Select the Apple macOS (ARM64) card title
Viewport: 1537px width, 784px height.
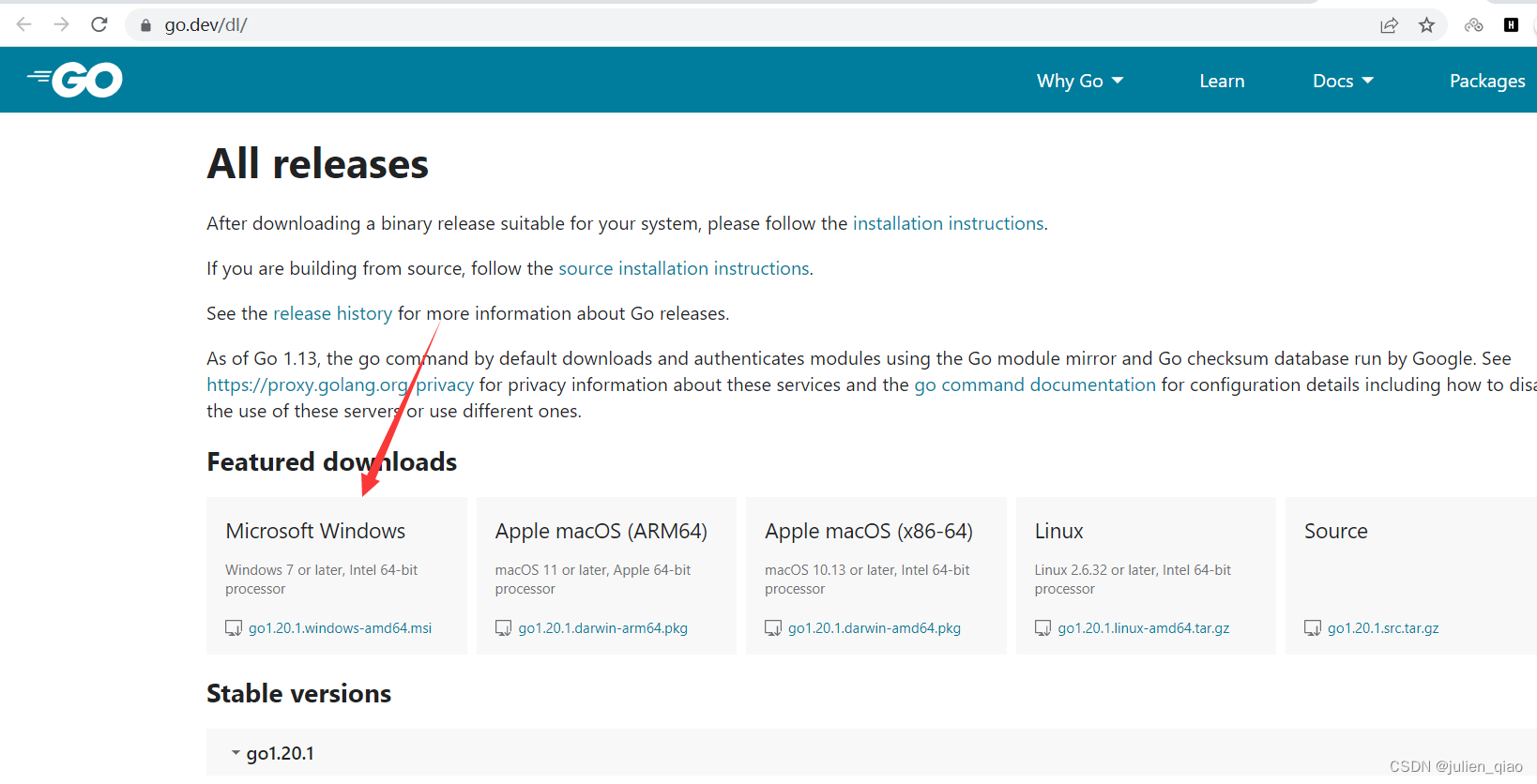pyautogui.click(x=601, y=531)
